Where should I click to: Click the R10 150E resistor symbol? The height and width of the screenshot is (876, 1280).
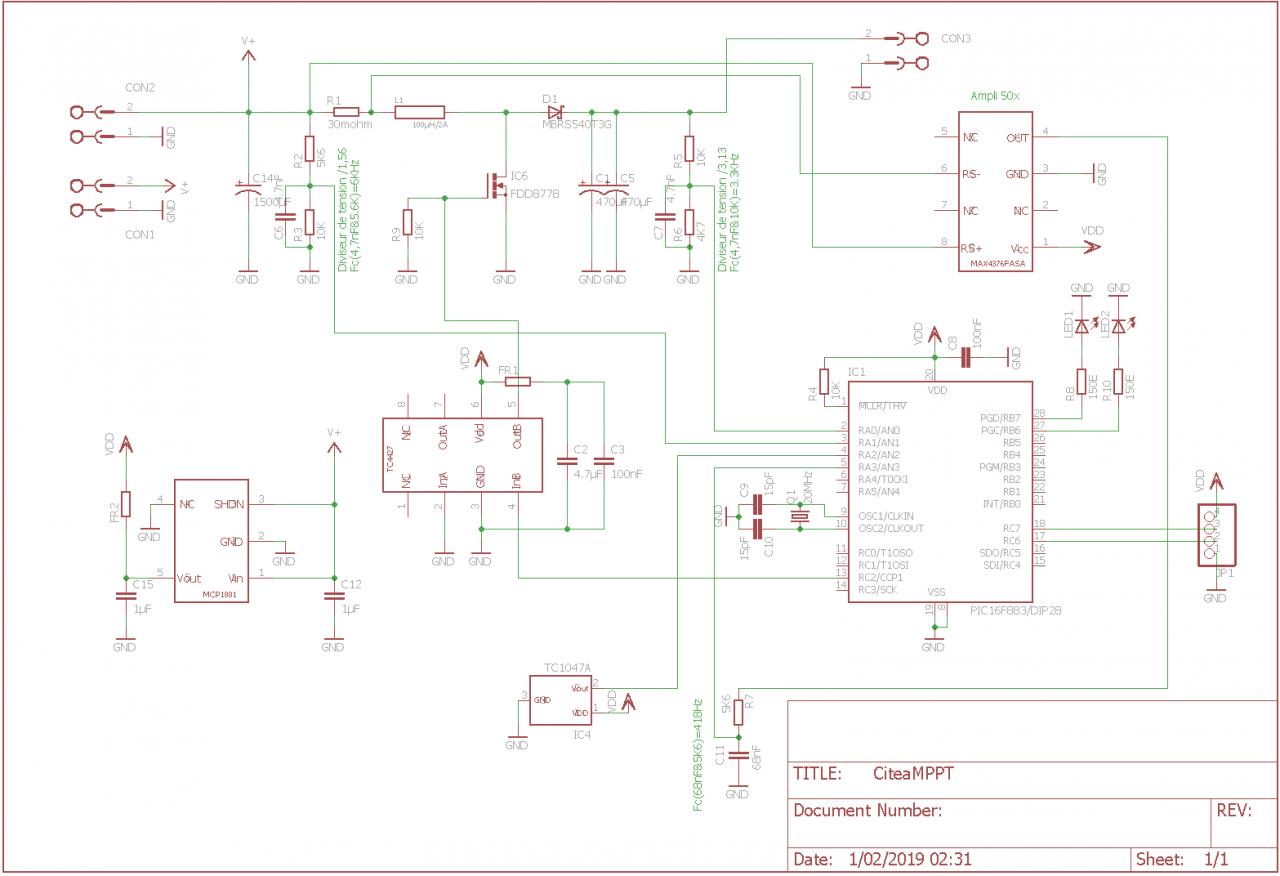tap(1118, 380)
